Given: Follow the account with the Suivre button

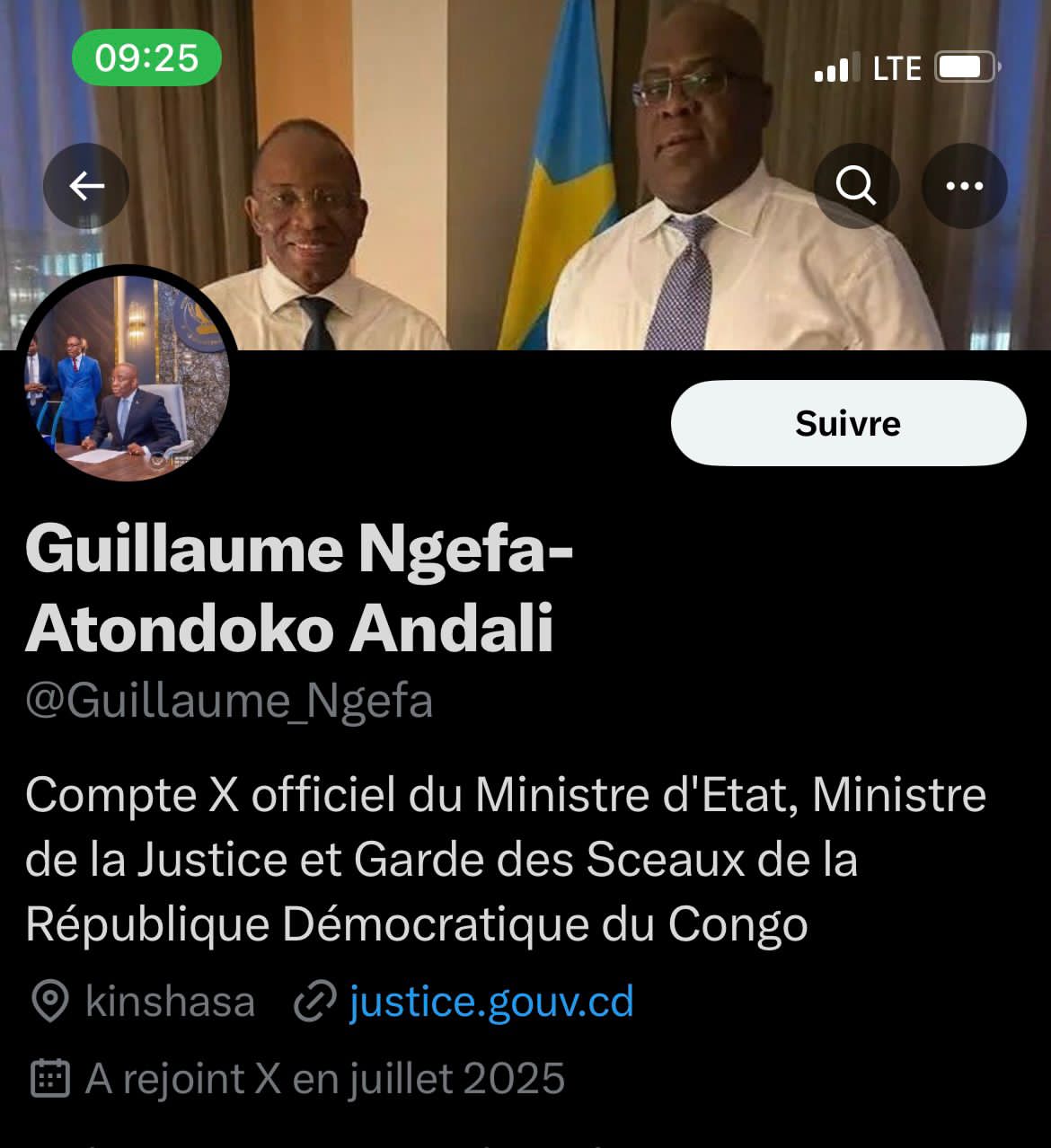Looking at the screenshot, I should click(x=848, y=423).
